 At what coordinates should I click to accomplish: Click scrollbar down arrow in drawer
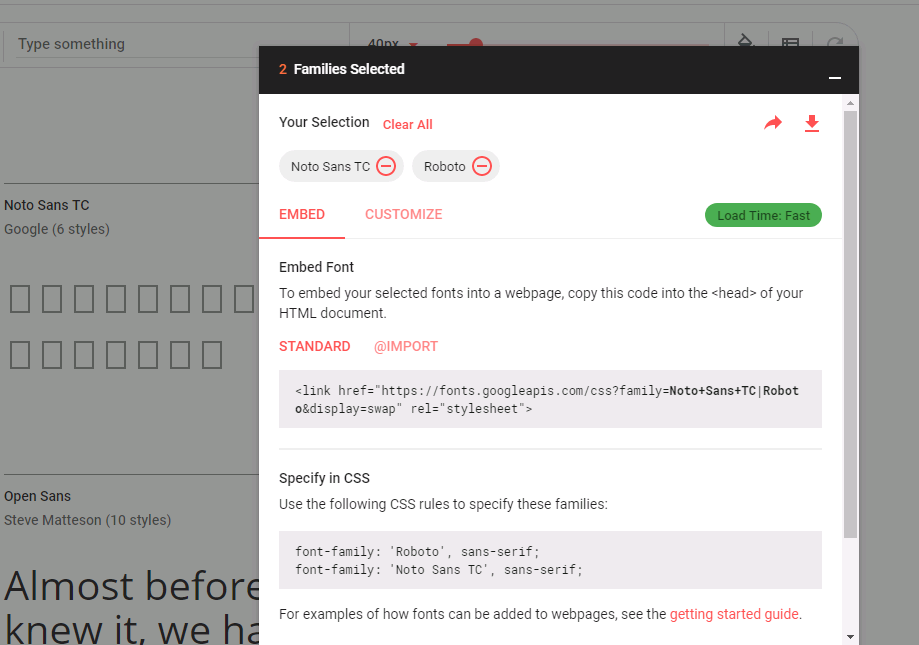850,637
